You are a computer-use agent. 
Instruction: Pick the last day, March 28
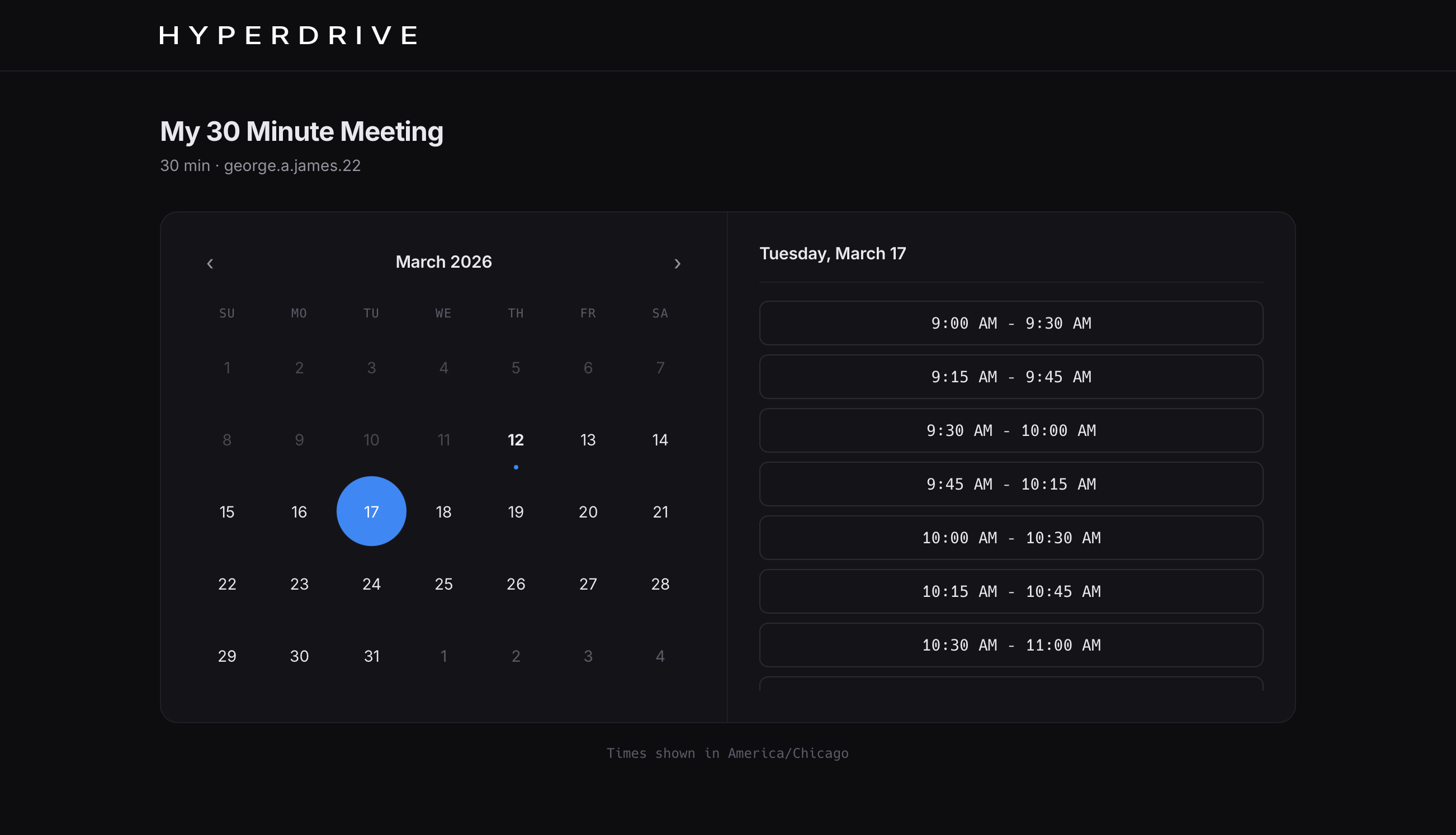click(660, 584)
